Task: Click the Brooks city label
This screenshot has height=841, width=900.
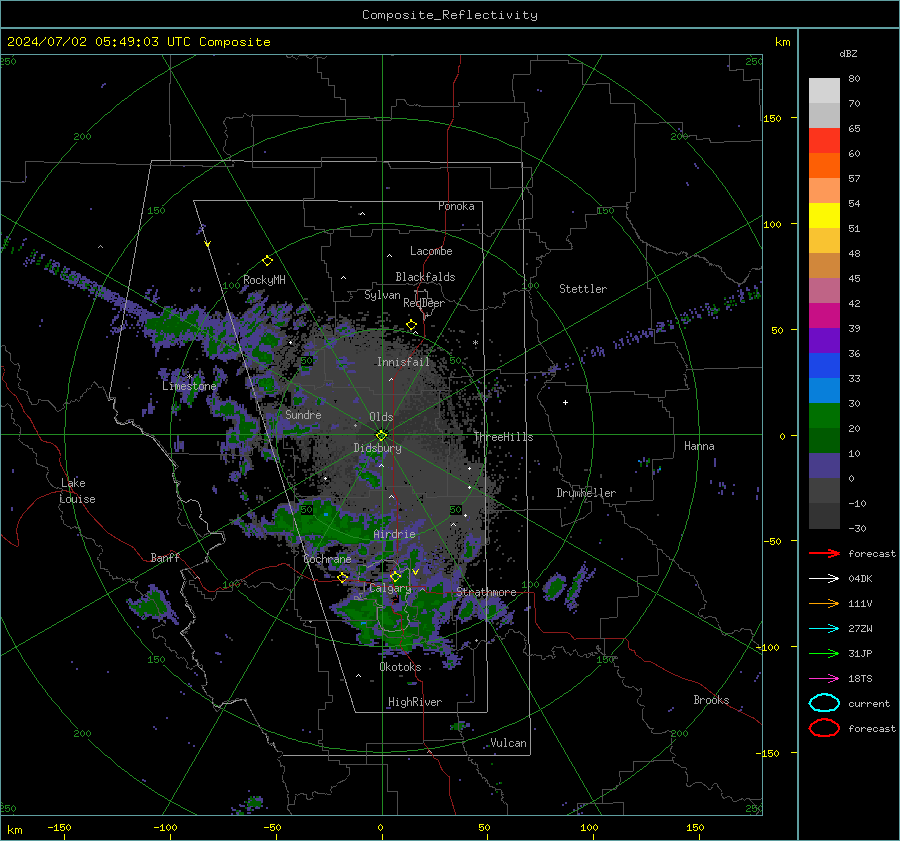Action: tap(711, 700)
